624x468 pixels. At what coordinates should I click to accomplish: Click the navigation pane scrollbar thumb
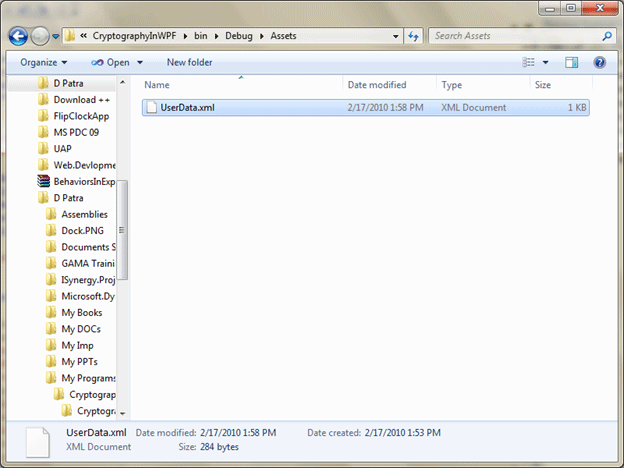pos(122,230)
